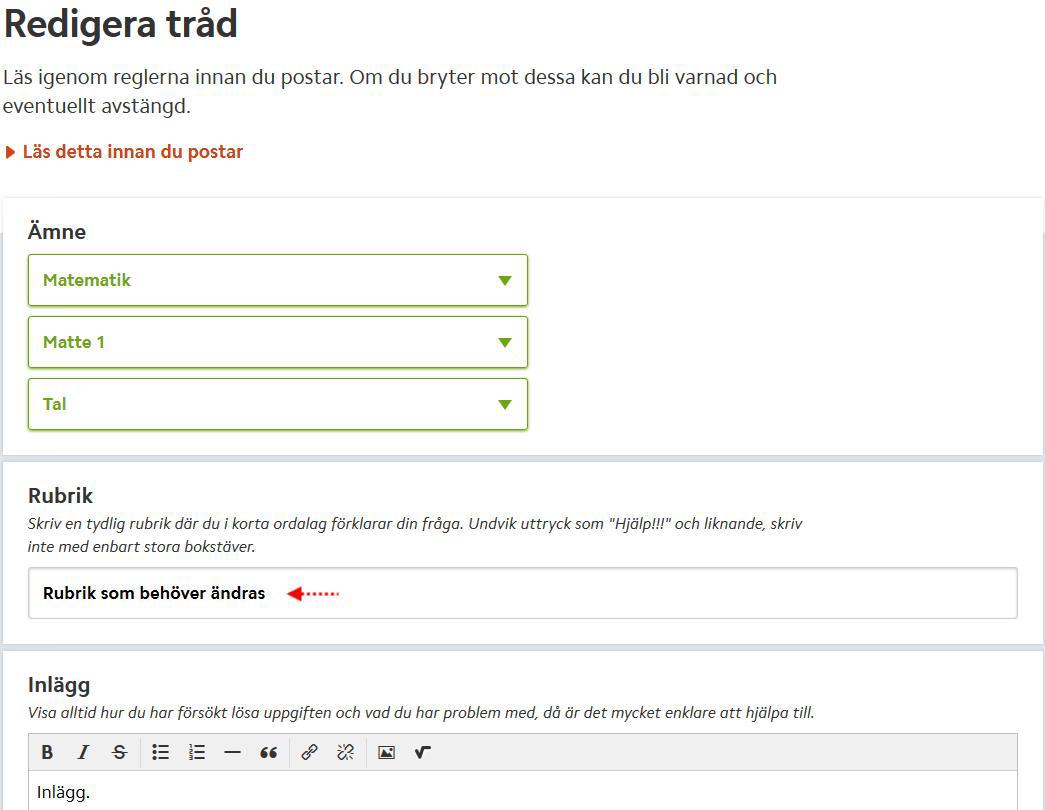Click the red triangle beside Läs detta
The width and height of the screenshot is (1045, 810).
(11, 152)
